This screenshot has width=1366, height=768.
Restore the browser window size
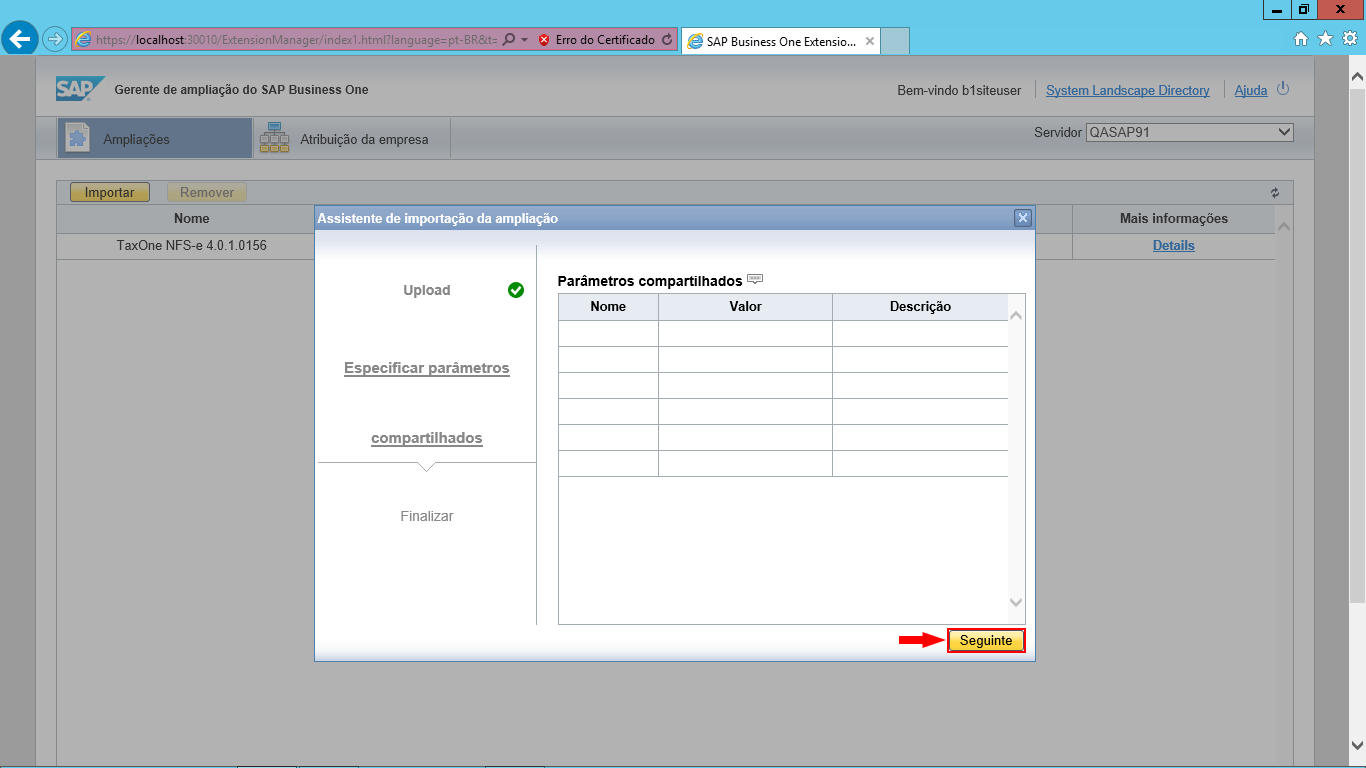[1304, 10]
